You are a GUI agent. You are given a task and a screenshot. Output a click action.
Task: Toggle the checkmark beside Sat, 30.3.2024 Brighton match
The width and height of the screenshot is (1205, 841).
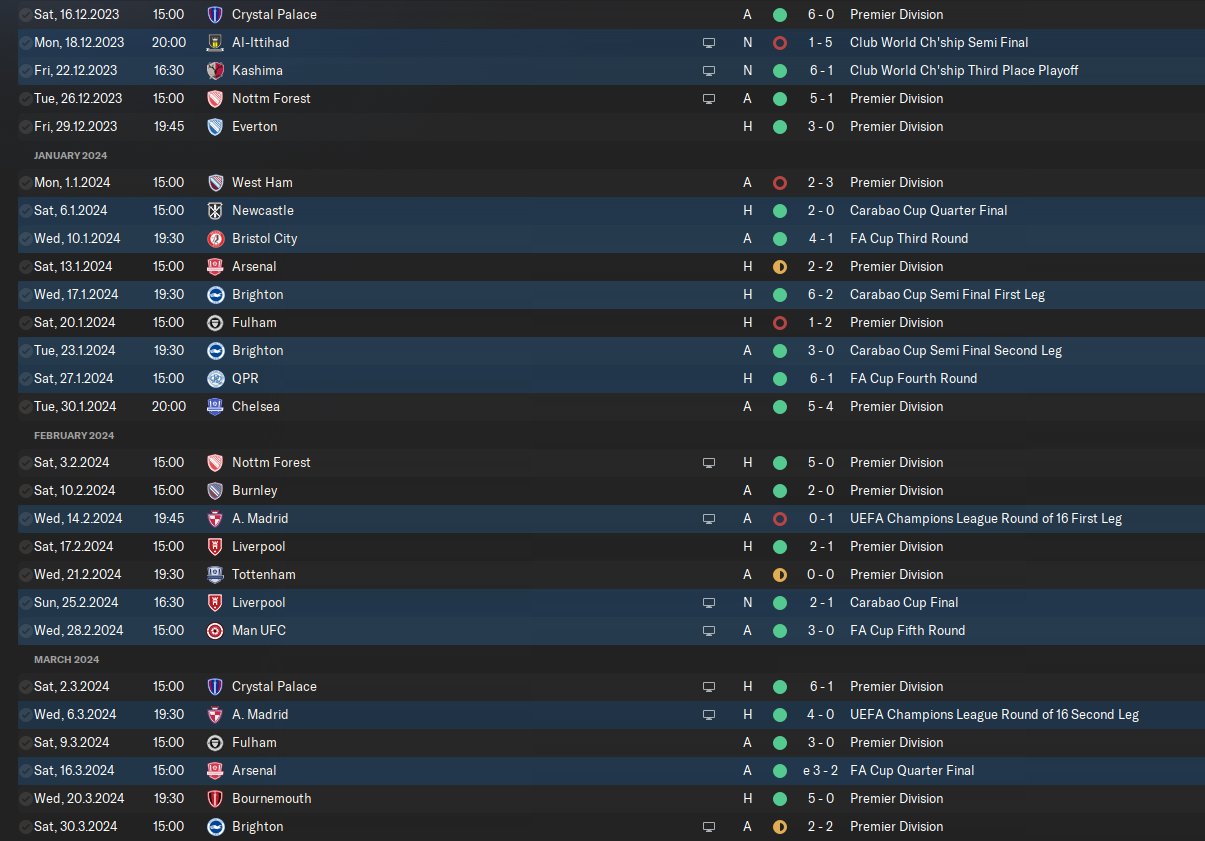click(25, 827)
